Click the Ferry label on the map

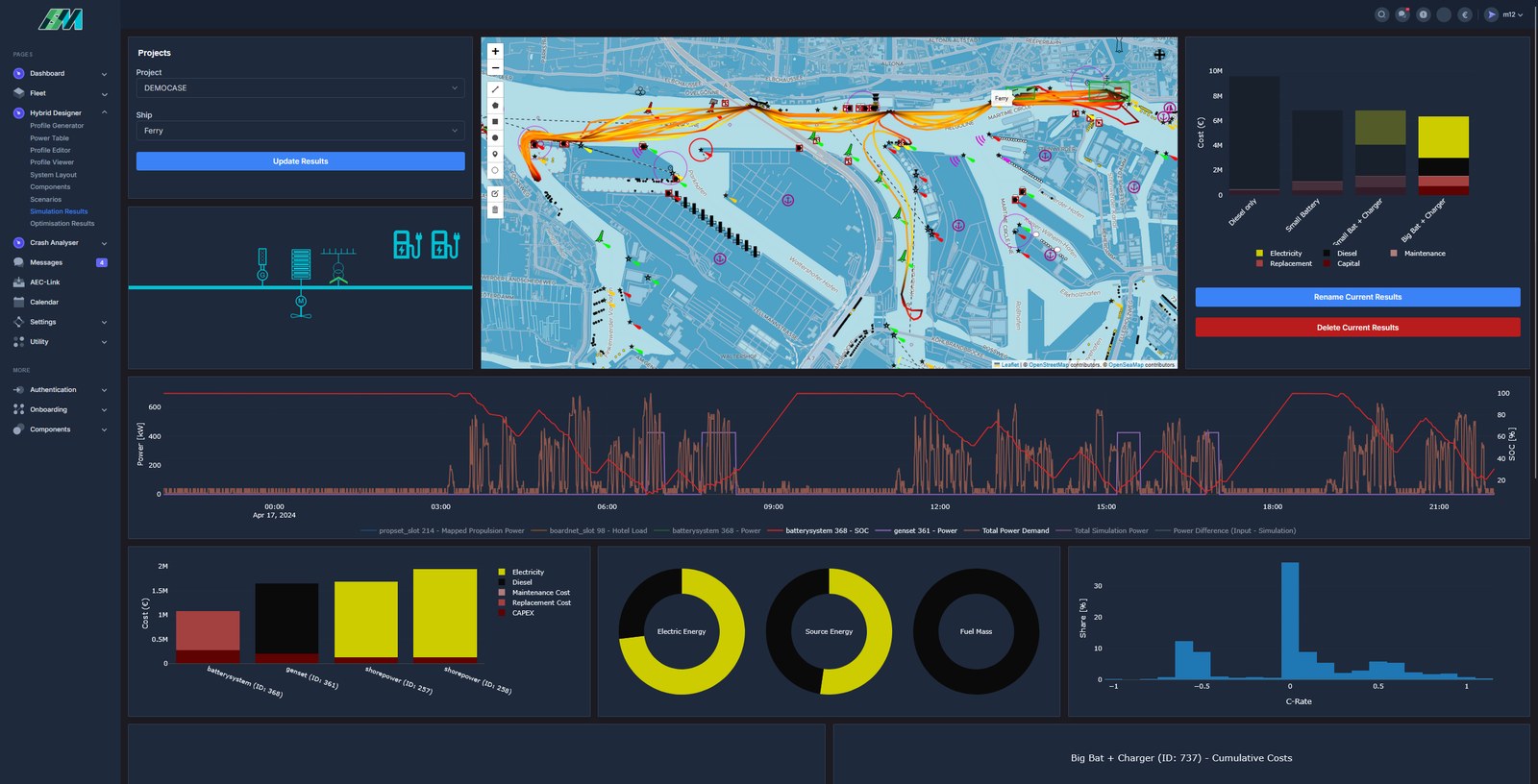click(x=1002, y=98)
